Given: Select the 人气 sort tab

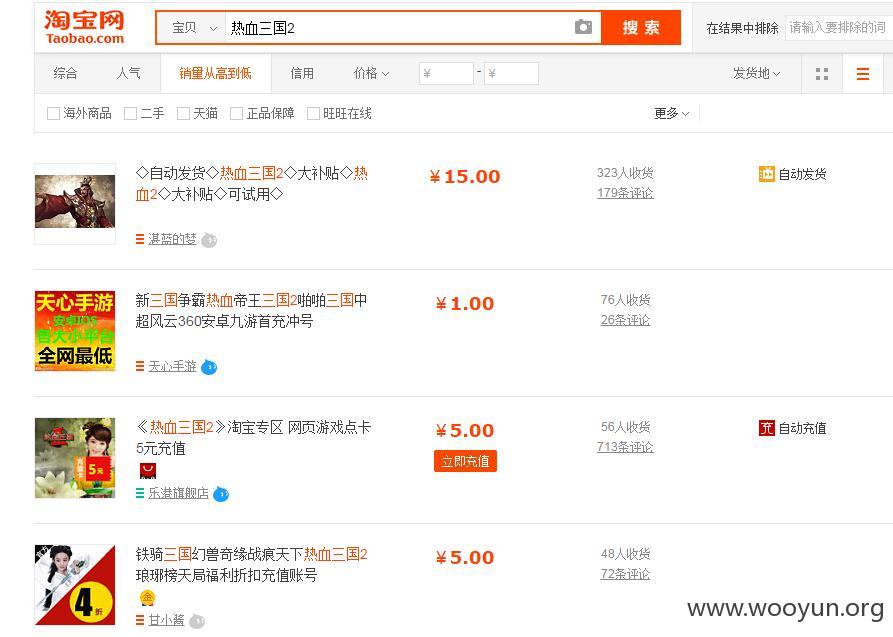Looking at the screenshot, I should [x=128, y=73].
